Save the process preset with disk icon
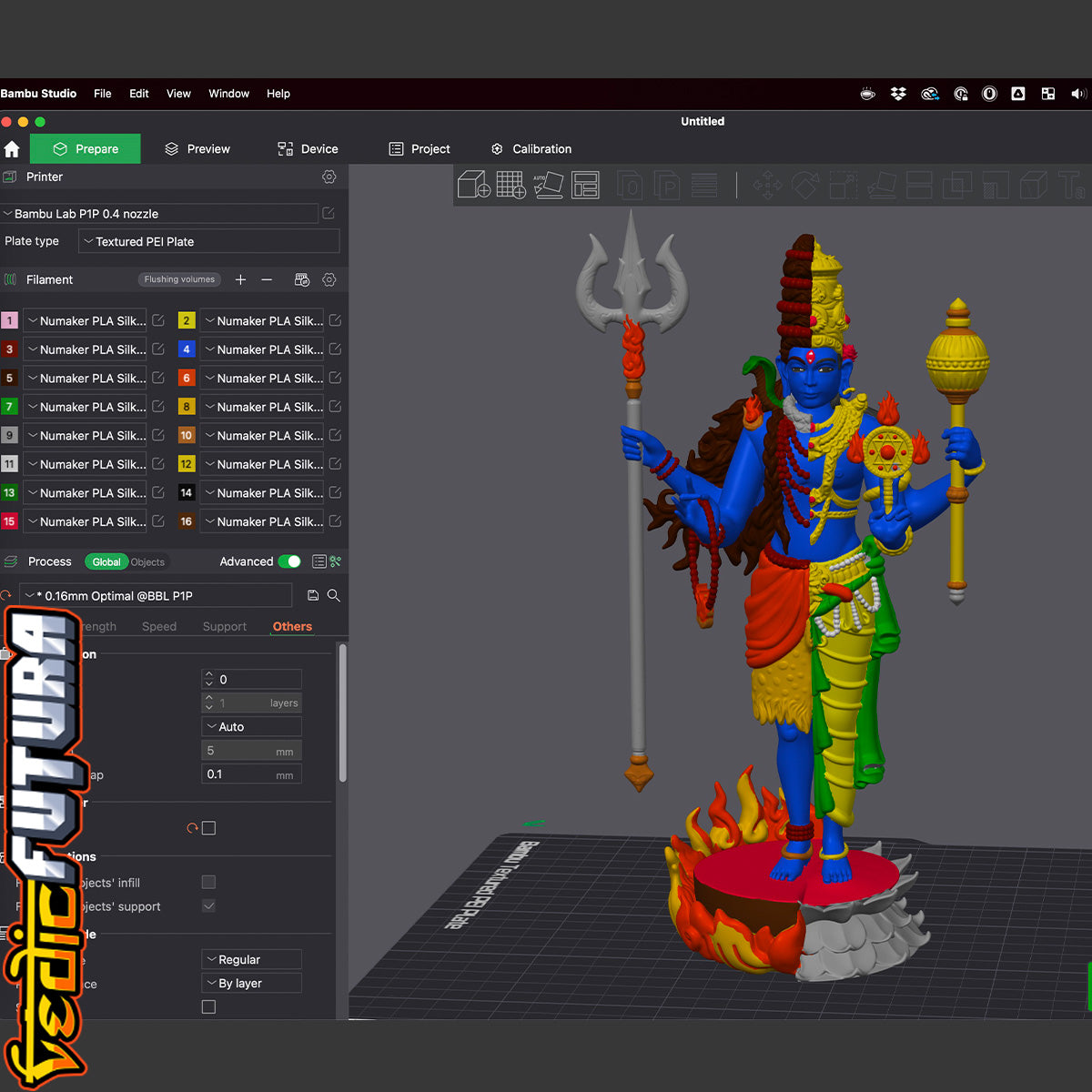Viewport: 1092px width, 1092px height. [313, 595]
